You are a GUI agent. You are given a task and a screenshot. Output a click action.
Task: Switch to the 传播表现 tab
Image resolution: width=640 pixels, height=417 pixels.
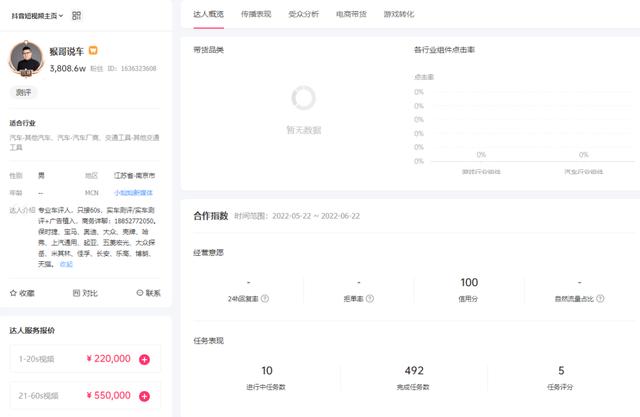(256, 14)
